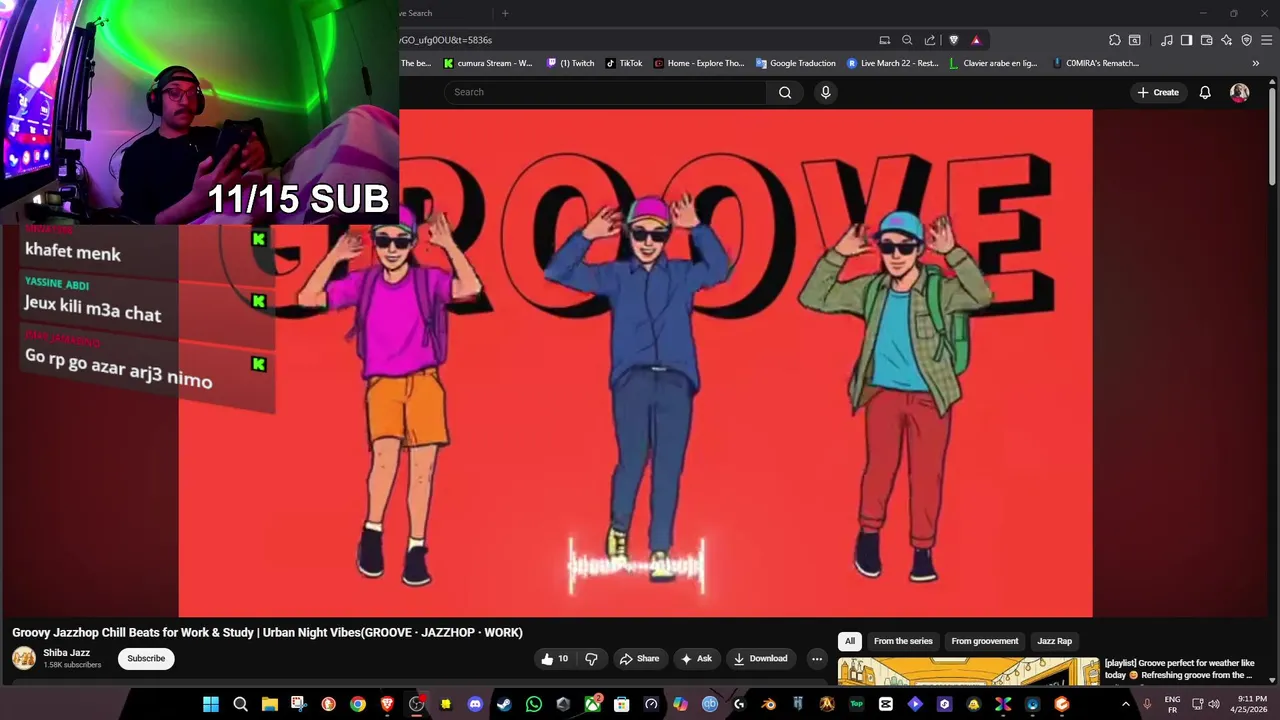
Task: Open the YouTube account avatar menu
Action: [1239, 92]
